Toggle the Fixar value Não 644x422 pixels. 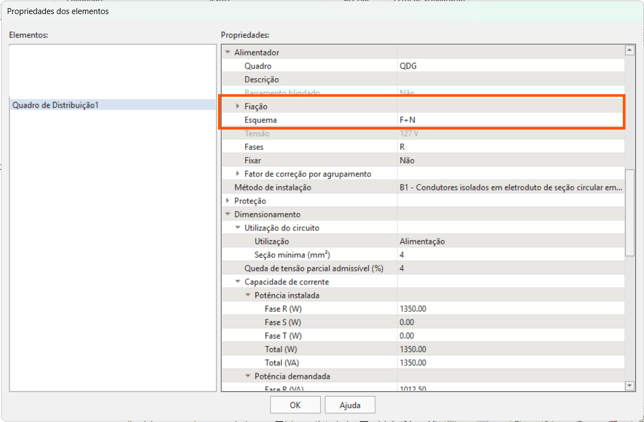point(510,160)
